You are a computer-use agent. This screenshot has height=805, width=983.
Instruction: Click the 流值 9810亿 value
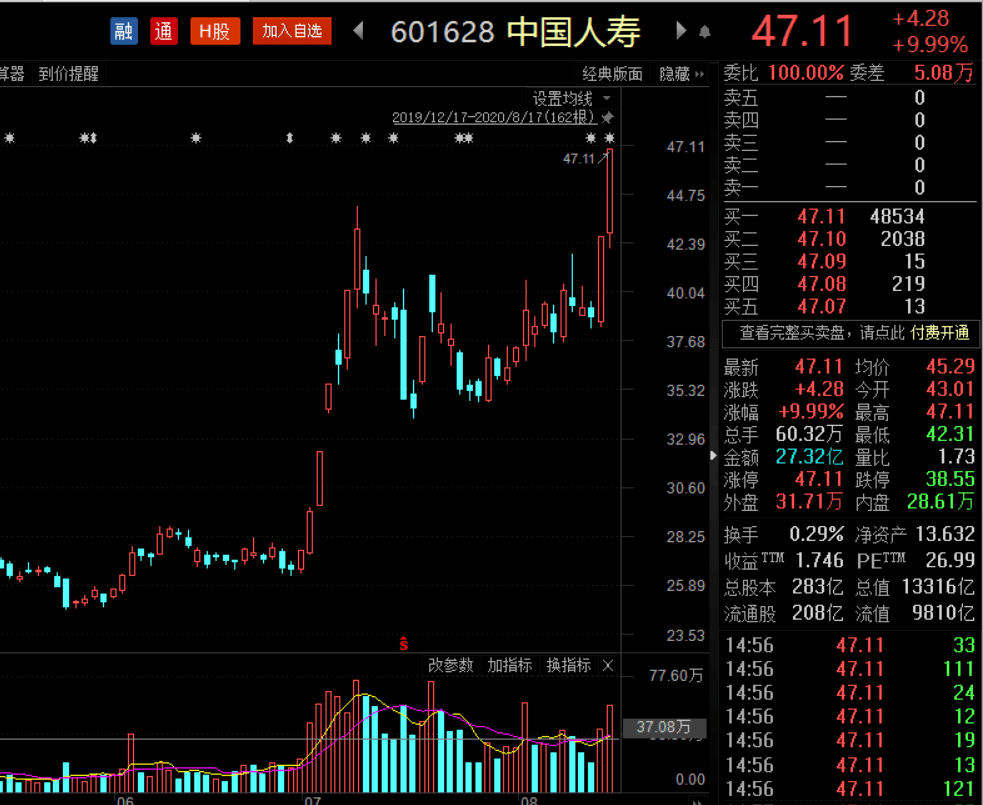pos(943,613)
